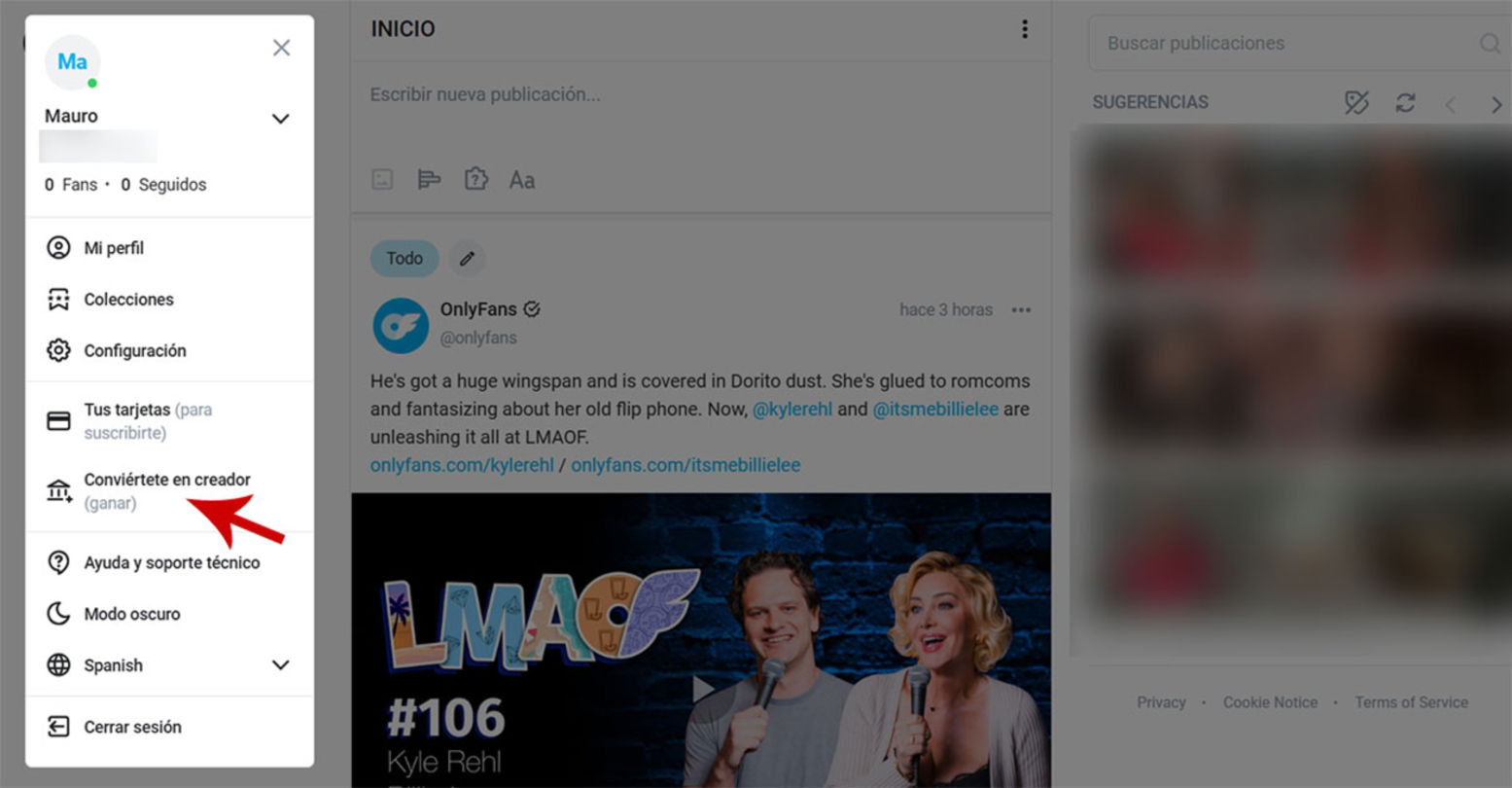The height and width of the screenshot is (788, 1512).
Task: Open the onlyfans.com/kylerehl link
Action: point(462,465)
